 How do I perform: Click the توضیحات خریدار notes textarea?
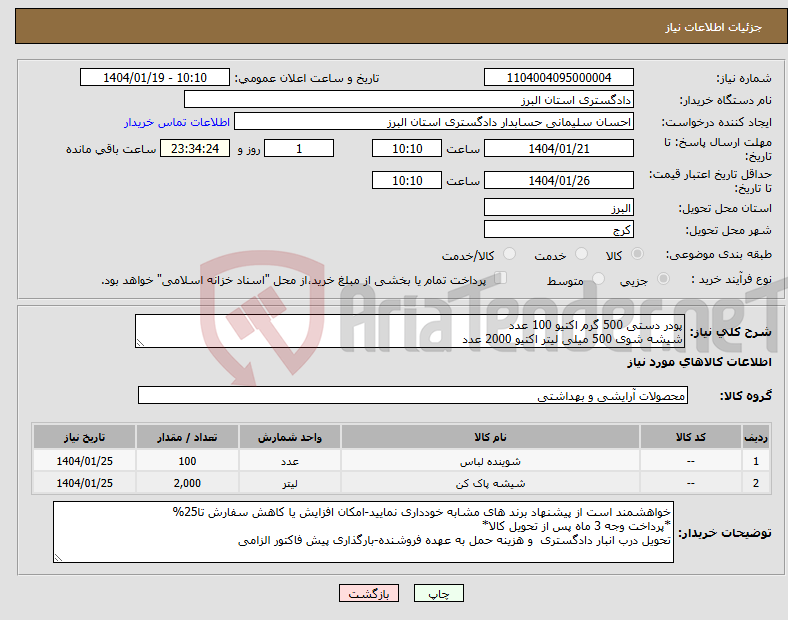point(363,532)
